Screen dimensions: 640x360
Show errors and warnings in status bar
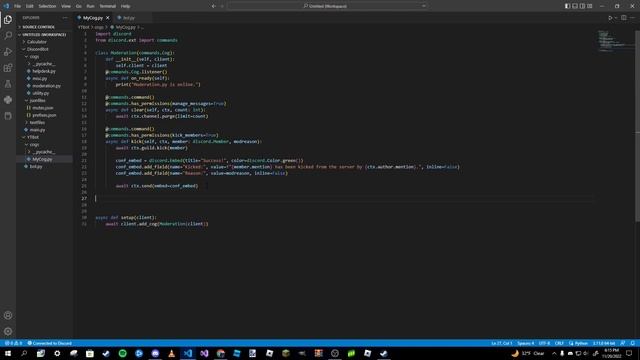tap(13, 343)
